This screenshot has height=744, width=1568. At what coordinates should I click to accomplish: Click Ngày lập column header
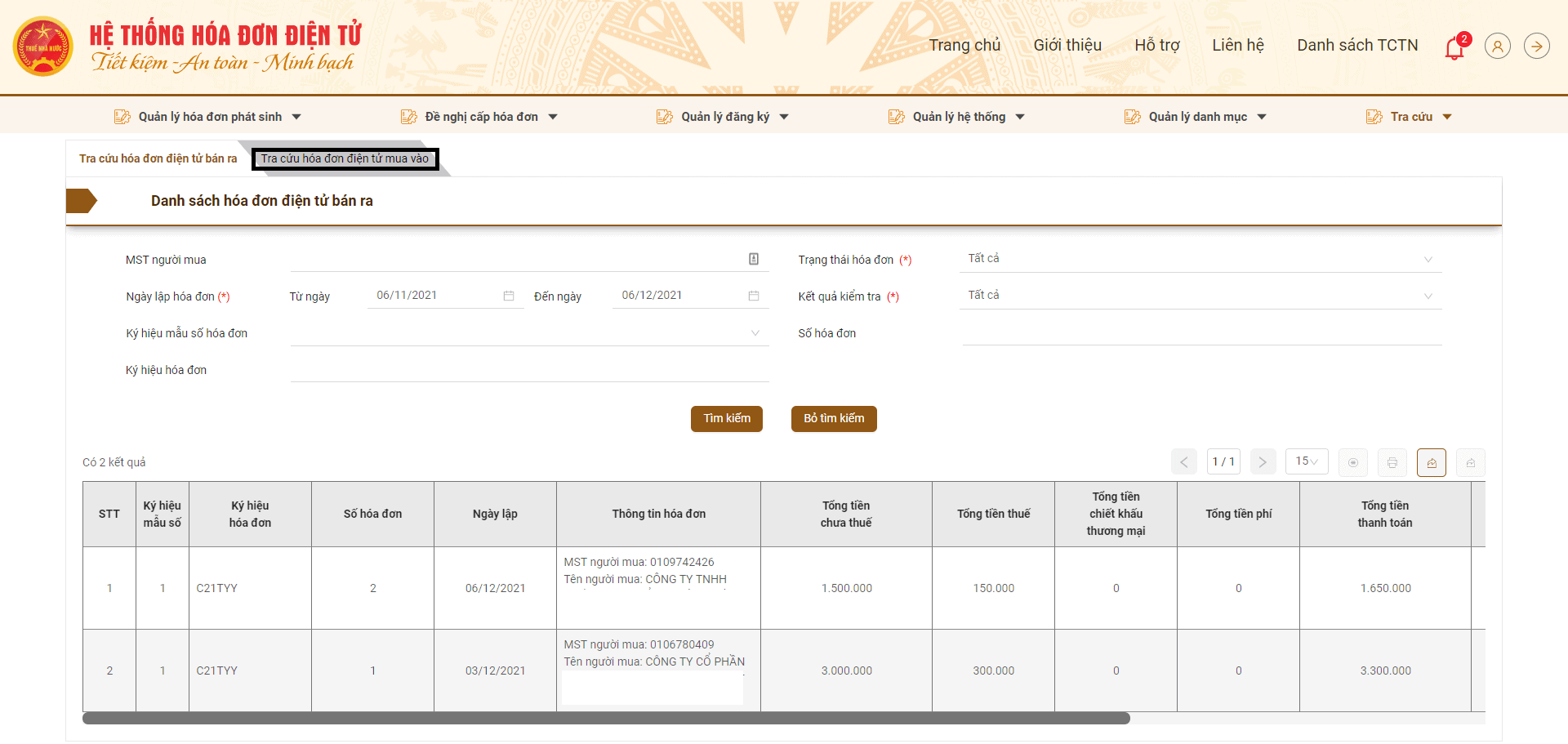pos(495,514)
